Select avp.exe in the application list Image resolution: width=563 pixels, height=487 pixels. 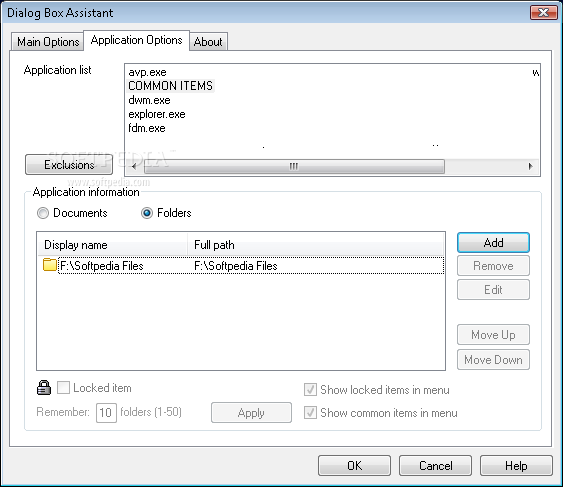click(x=147, y=72)
